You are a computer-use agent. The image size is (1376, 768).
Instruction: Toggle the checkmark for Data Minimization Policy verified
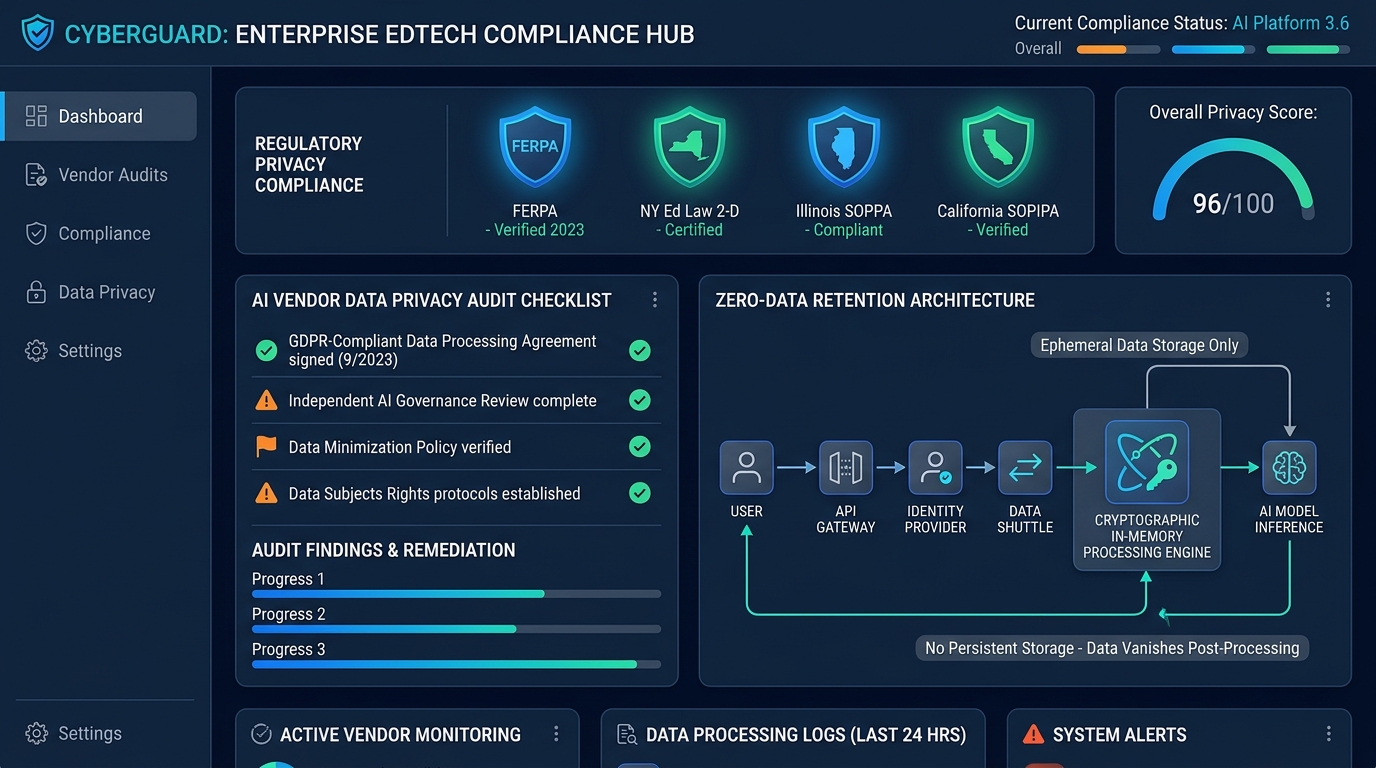640,447
